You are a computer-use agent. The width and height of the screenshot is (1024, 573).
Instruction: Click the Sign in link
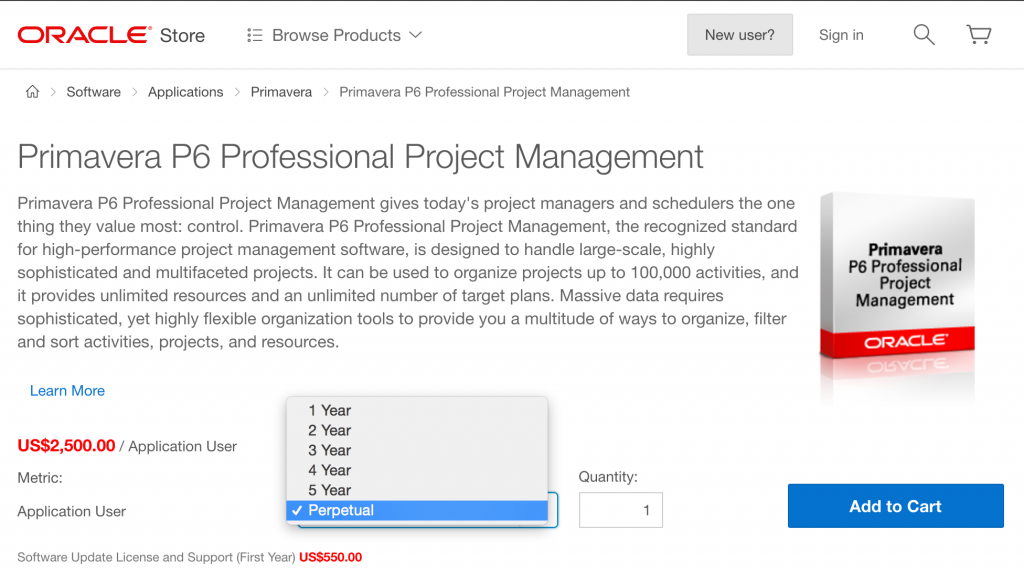841,35
